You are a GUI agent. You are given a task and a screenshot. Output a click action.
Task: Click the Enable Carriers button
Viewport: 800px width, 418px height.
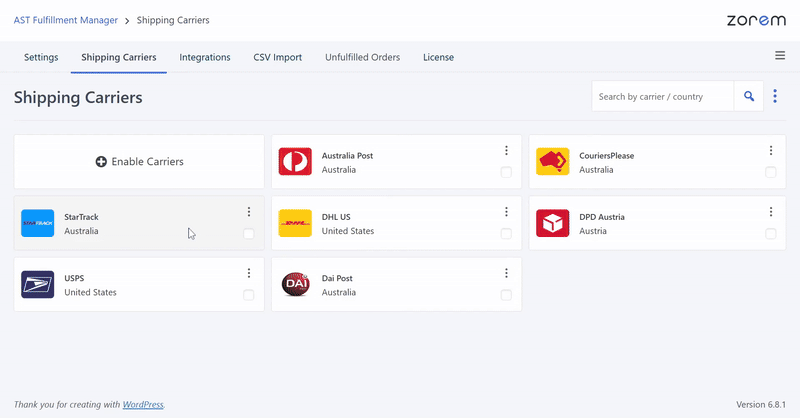(x=139, y=162)
